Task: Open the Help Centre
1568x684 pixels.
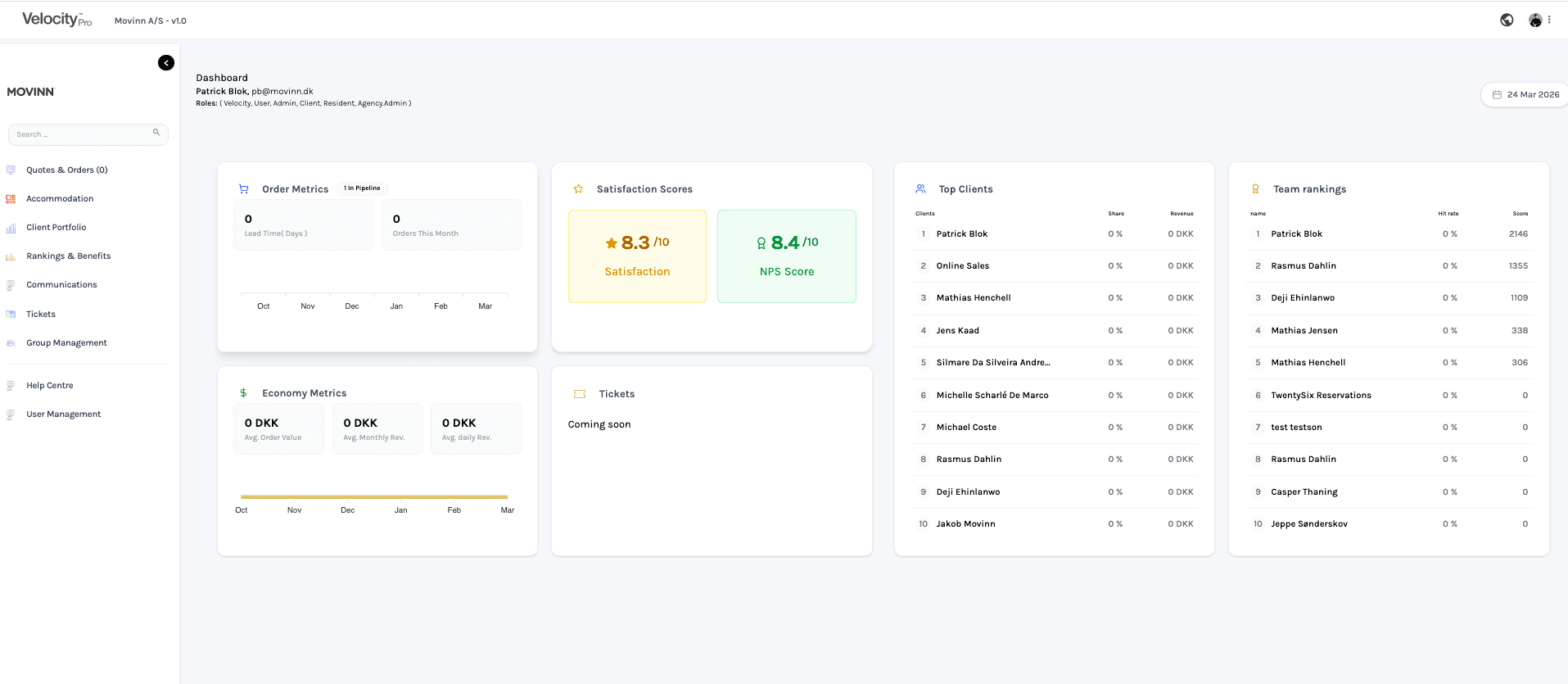Action: (49, 385)
